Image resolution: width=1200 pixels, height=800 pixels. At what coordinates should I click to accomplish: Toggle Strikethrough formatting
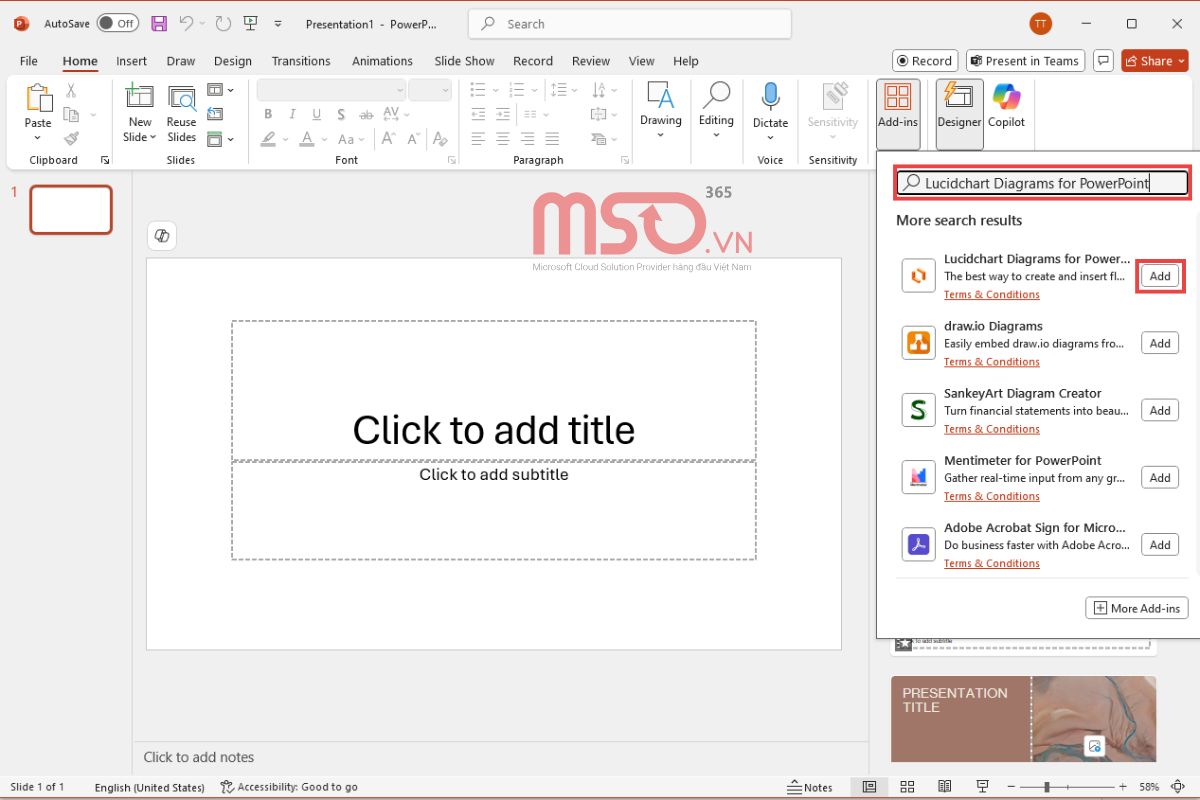coord(366,114)
